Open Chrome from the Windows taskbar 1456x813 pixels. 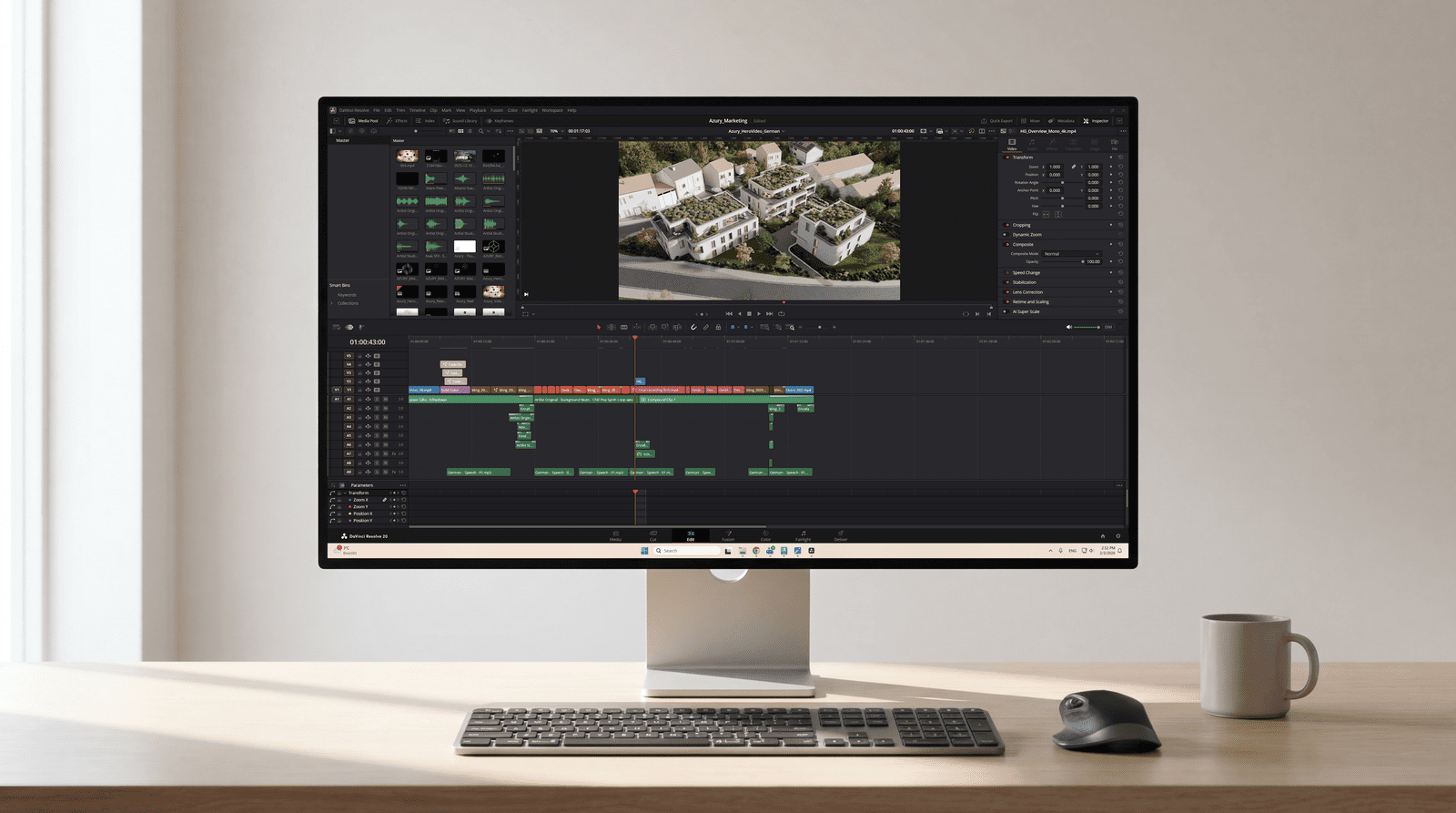[x=756, y=551]
